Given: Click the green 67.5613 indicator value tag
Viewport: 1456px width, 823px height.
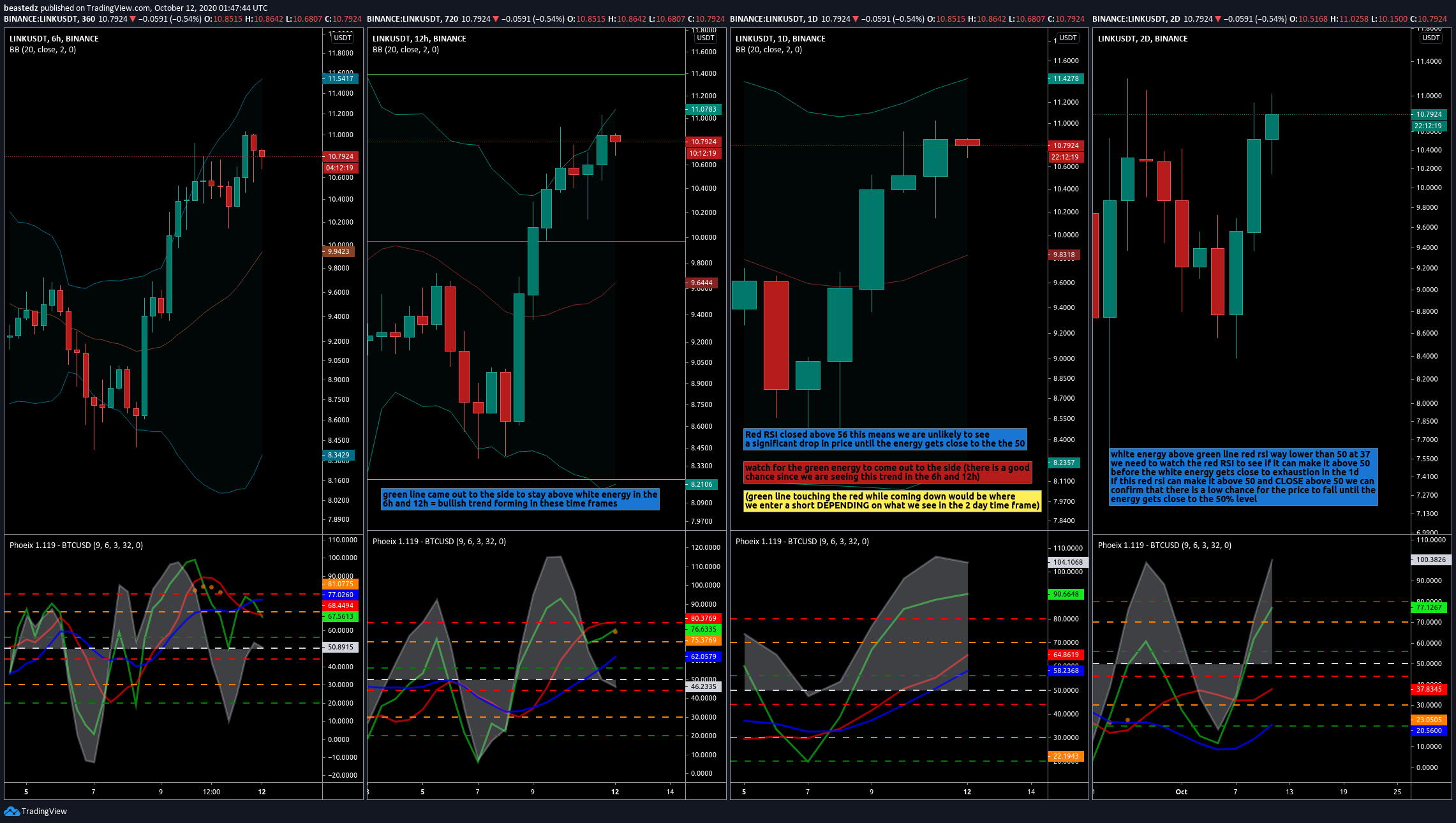Looking at the screenshot, I should click(341, 616).
